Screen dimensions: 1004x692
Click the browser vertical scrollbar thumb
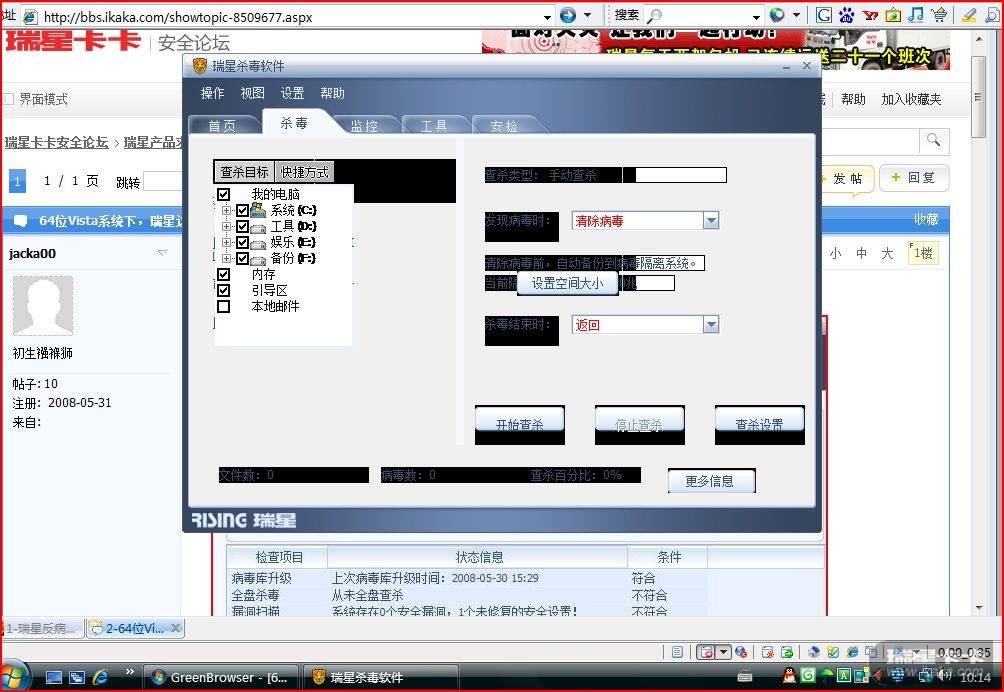[x=978, y=96]
